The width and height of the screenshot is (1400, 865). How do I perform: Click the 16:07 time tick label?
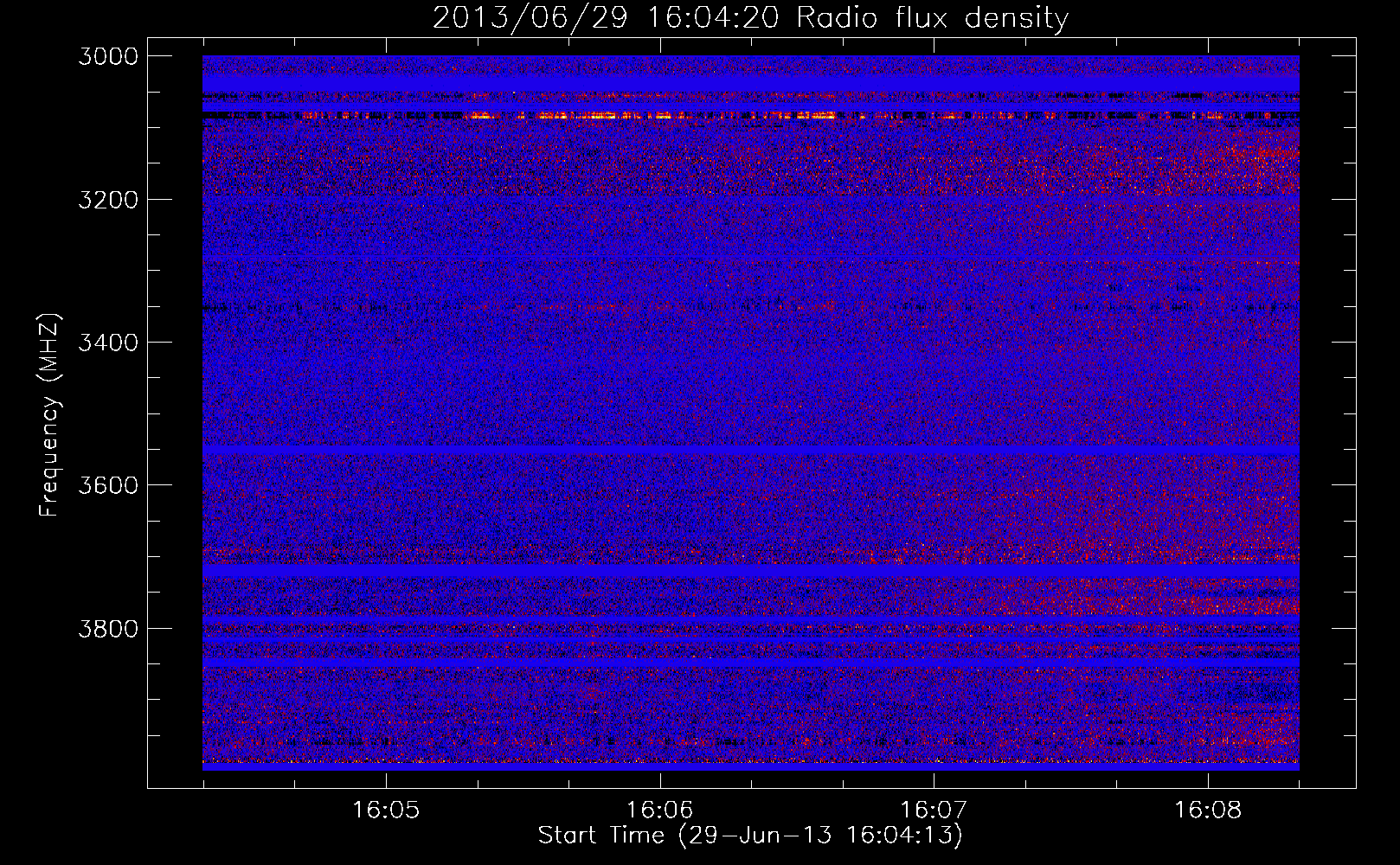point(934,810)
